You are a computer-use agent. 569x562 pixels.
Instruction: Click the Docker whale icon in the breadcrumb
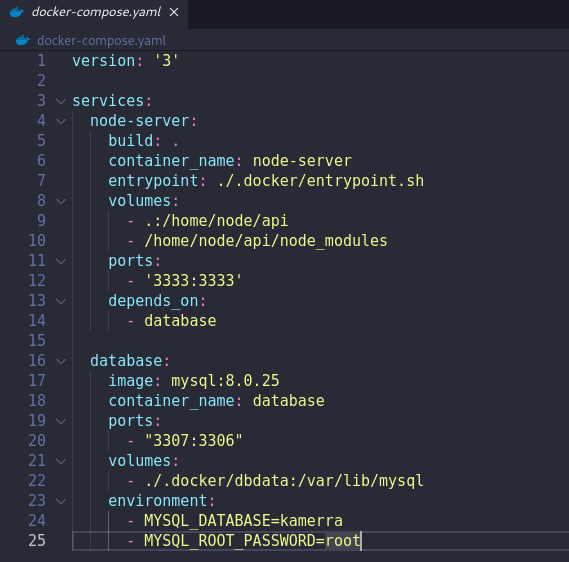tap(22, 40)
